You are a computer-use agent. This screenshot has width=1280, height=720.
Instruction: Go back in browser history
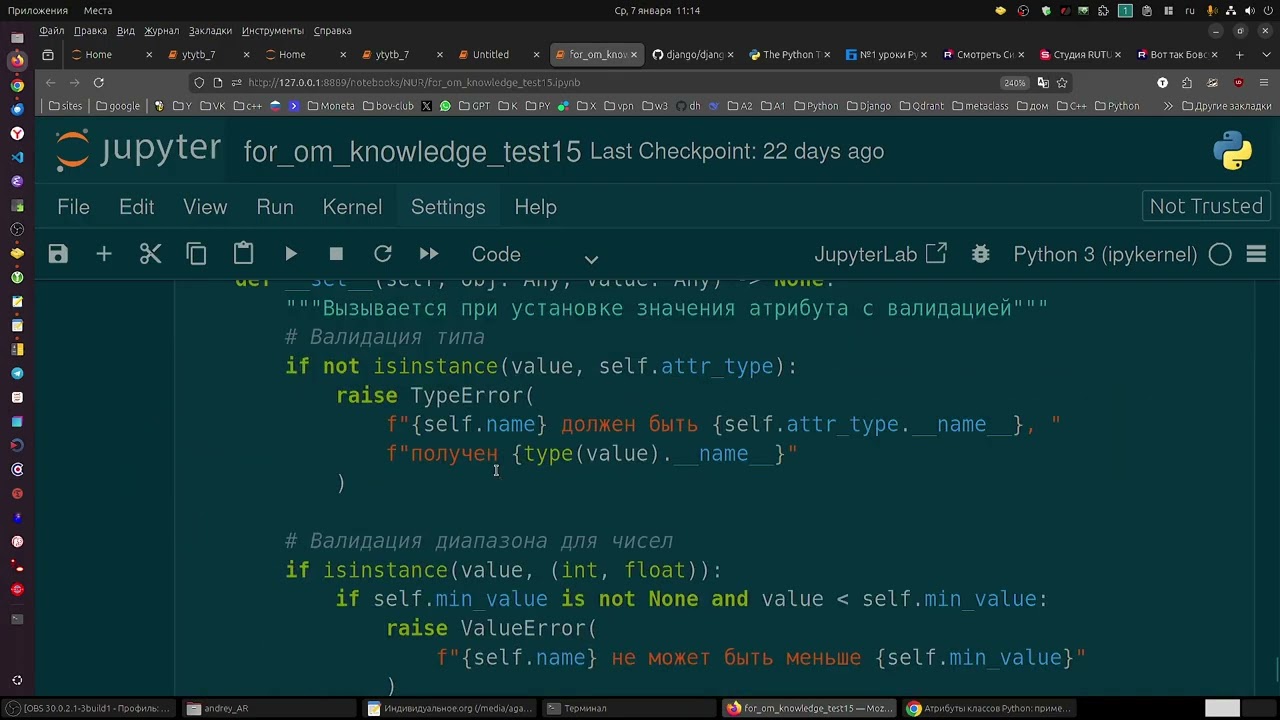pyautogui.click(x=50, y=82)
